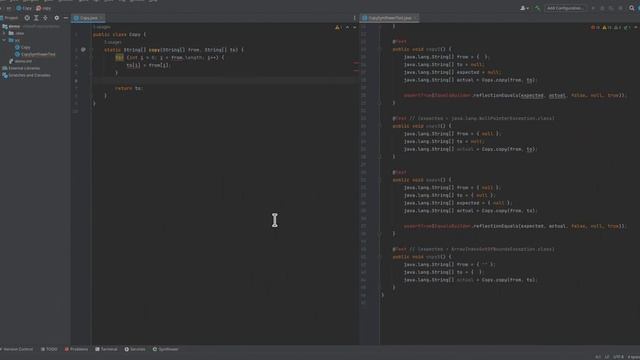Click the Build project hammer icon

coord(537,8)
